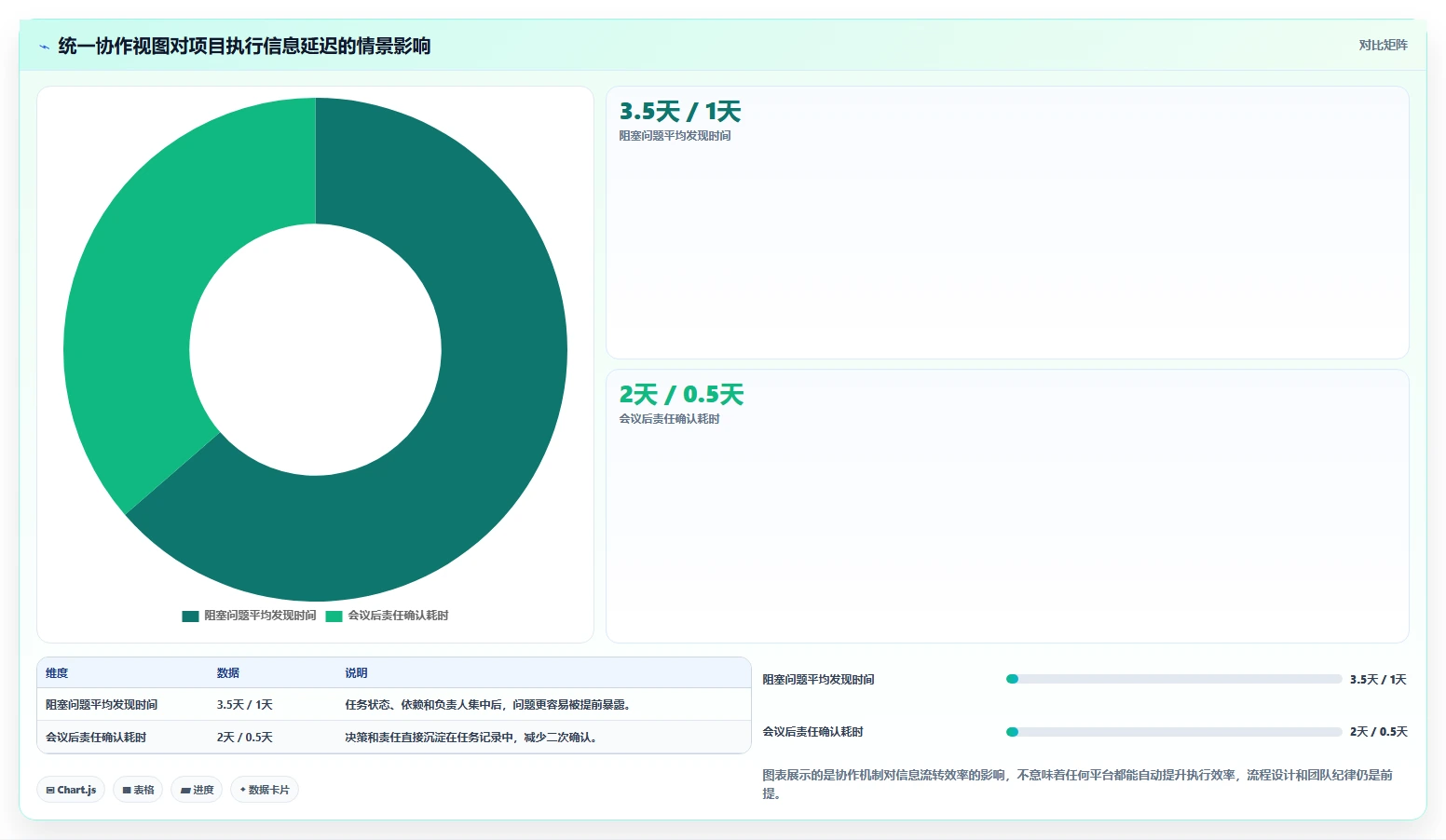
Task: Click description 任务状态、依赖和负责人集中后 in table
Action: (x=489, y=705)
